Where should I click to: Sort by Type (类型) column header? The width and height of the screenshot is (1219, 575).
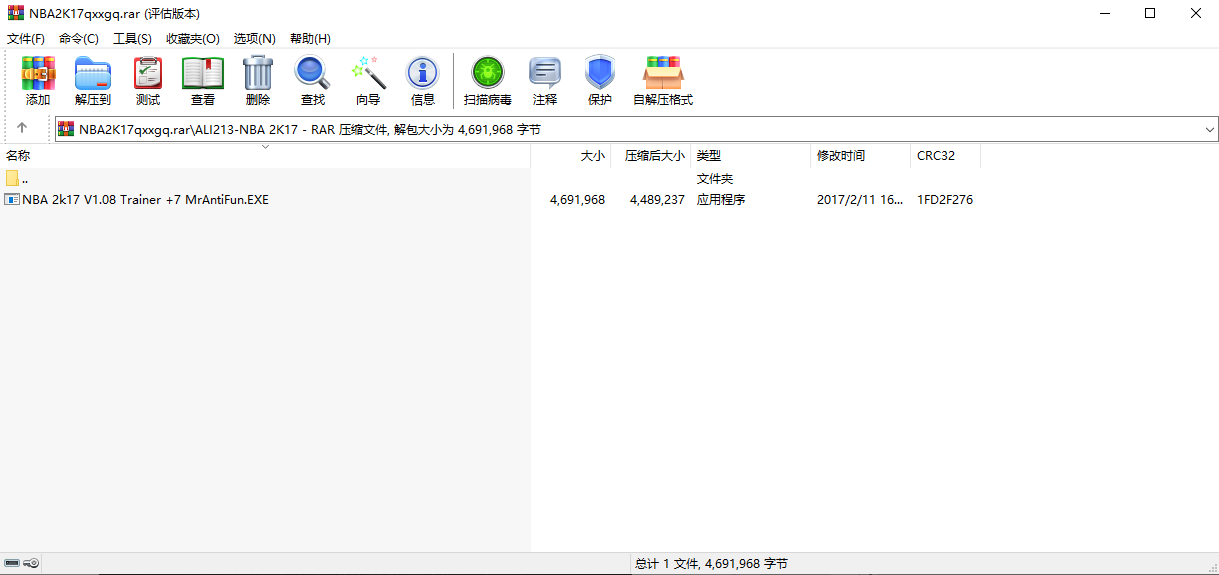[750, 156]
